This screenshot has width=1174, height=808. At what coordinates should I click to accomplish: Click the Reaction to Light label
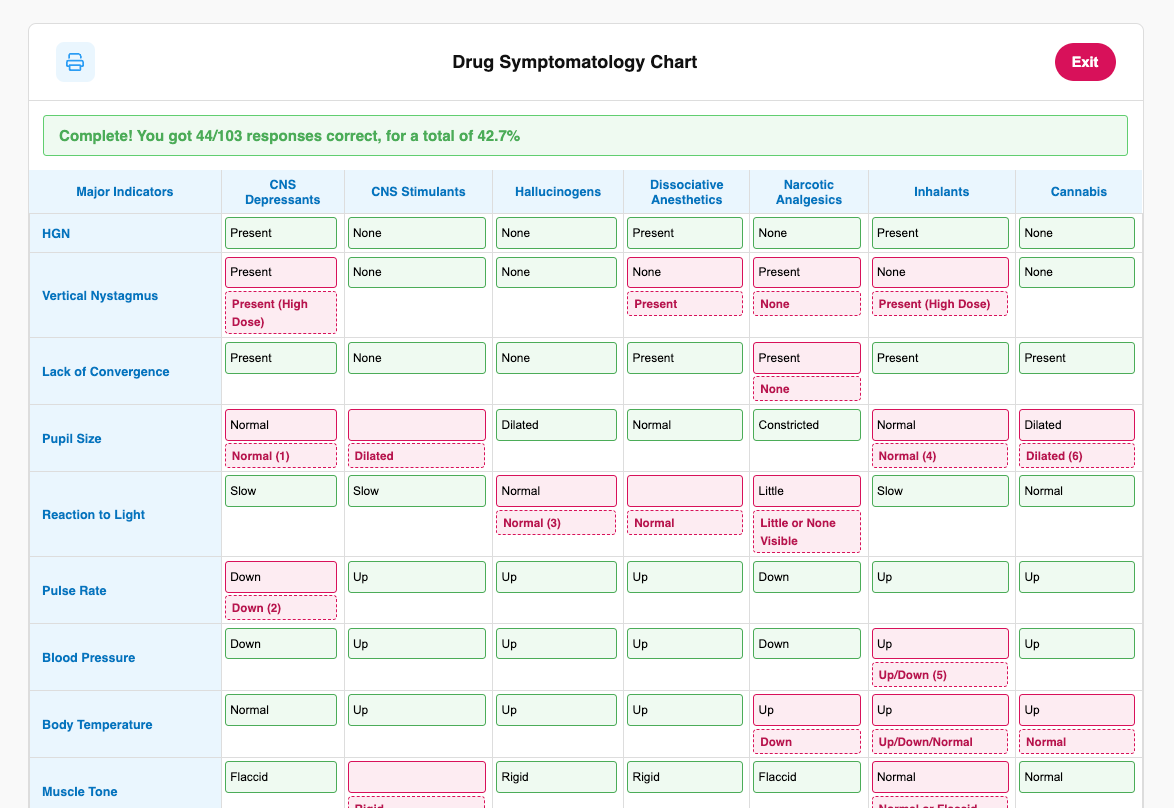(93, 514)
